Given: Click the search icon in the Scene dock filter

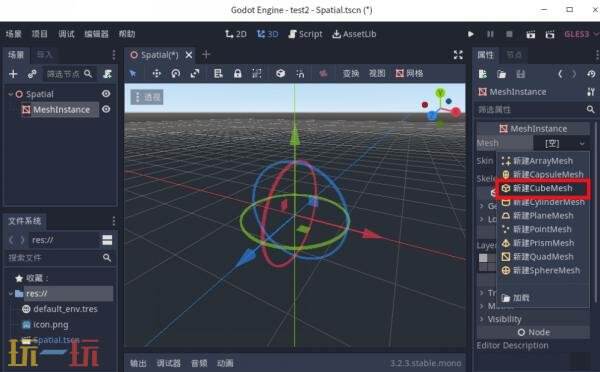Looking at the screenshot, I should point(88,73).
